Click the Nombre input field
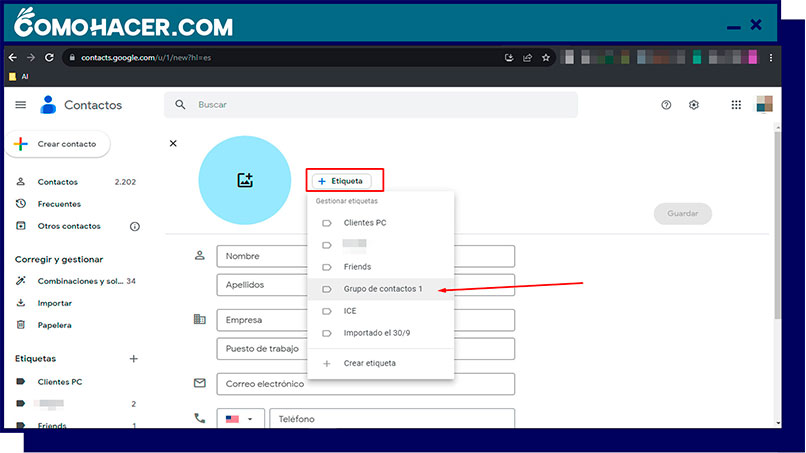Screen dimensions: 806x453 364,256
